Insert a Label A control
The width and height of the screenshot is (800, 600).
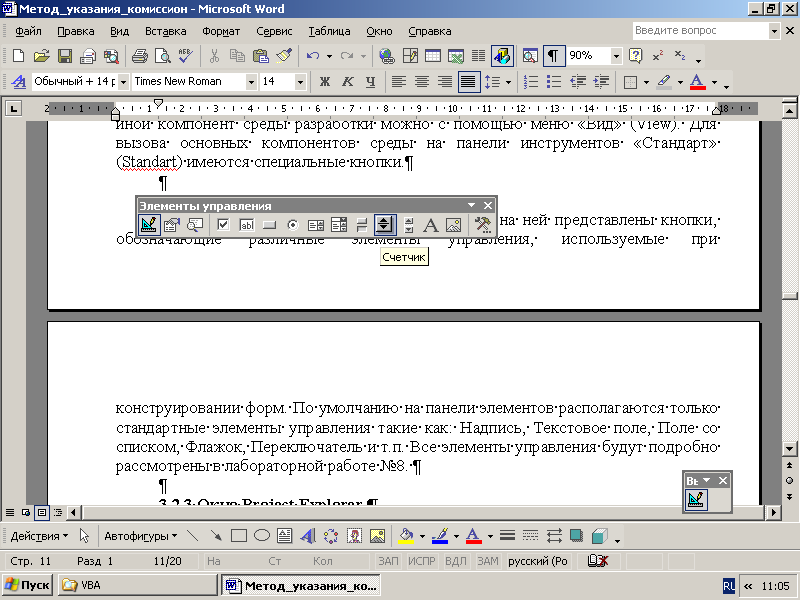(x=431, y=224)
